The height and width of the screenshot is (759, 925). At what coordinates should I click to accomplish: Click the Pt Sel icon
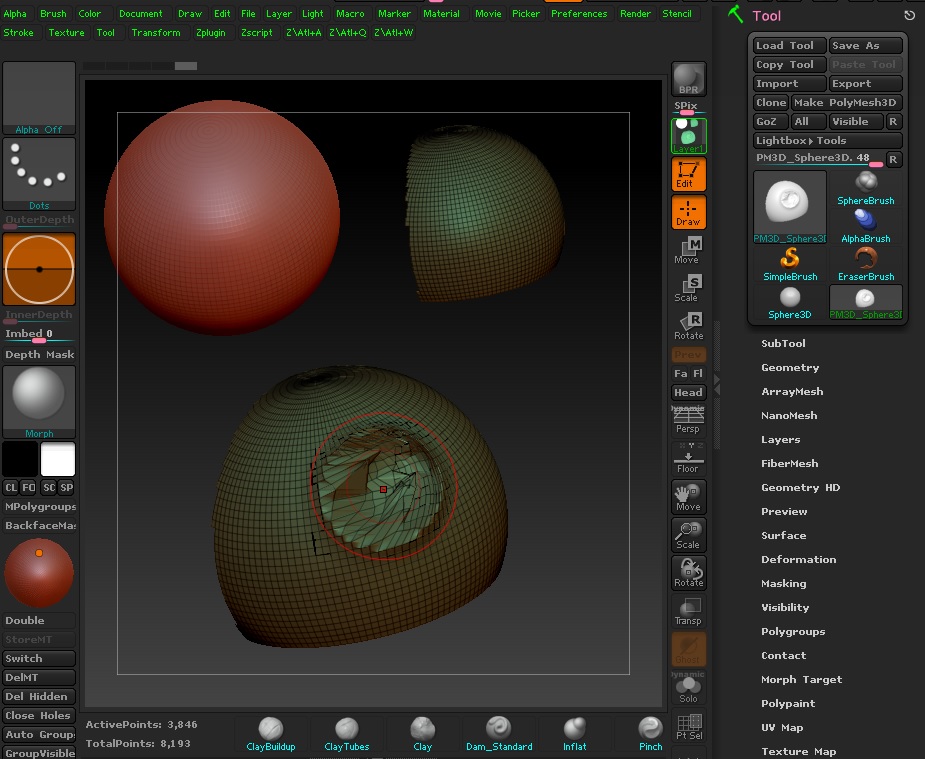(x=688, y=727)
